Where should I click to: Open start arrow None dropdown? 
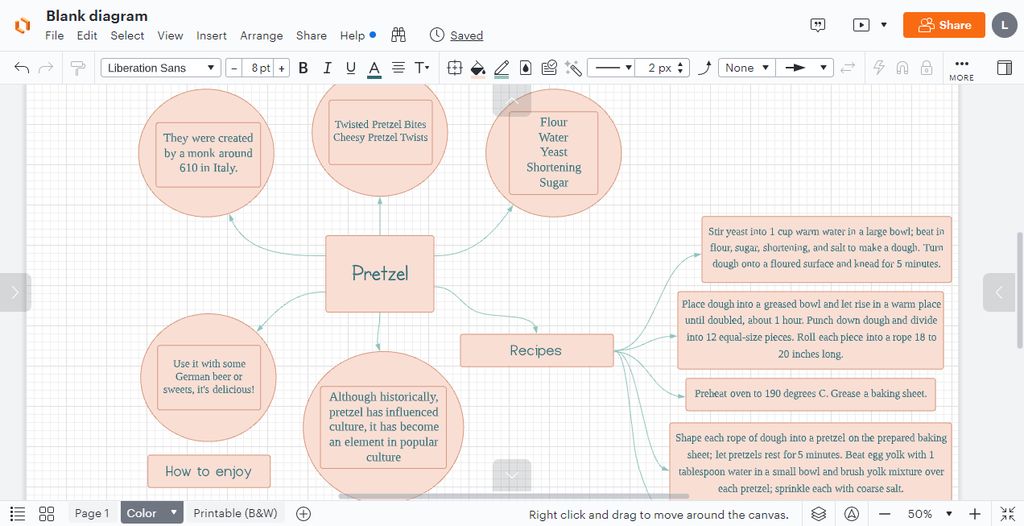(746, 68)
